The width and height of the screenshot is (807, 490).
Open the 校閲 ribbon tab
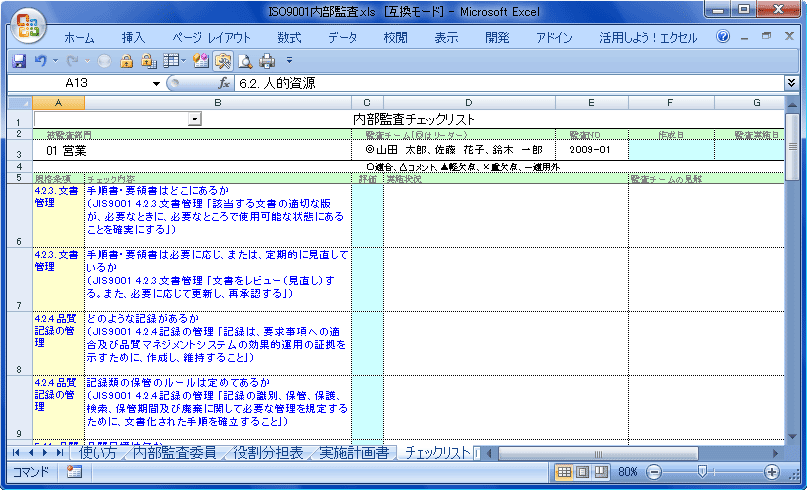(395, 38)
